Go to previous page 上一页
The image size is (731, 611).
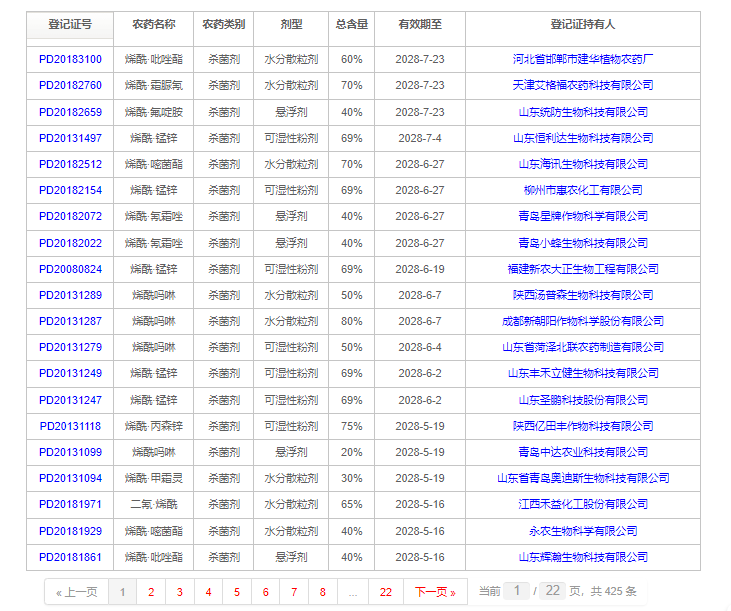point(77,592)
